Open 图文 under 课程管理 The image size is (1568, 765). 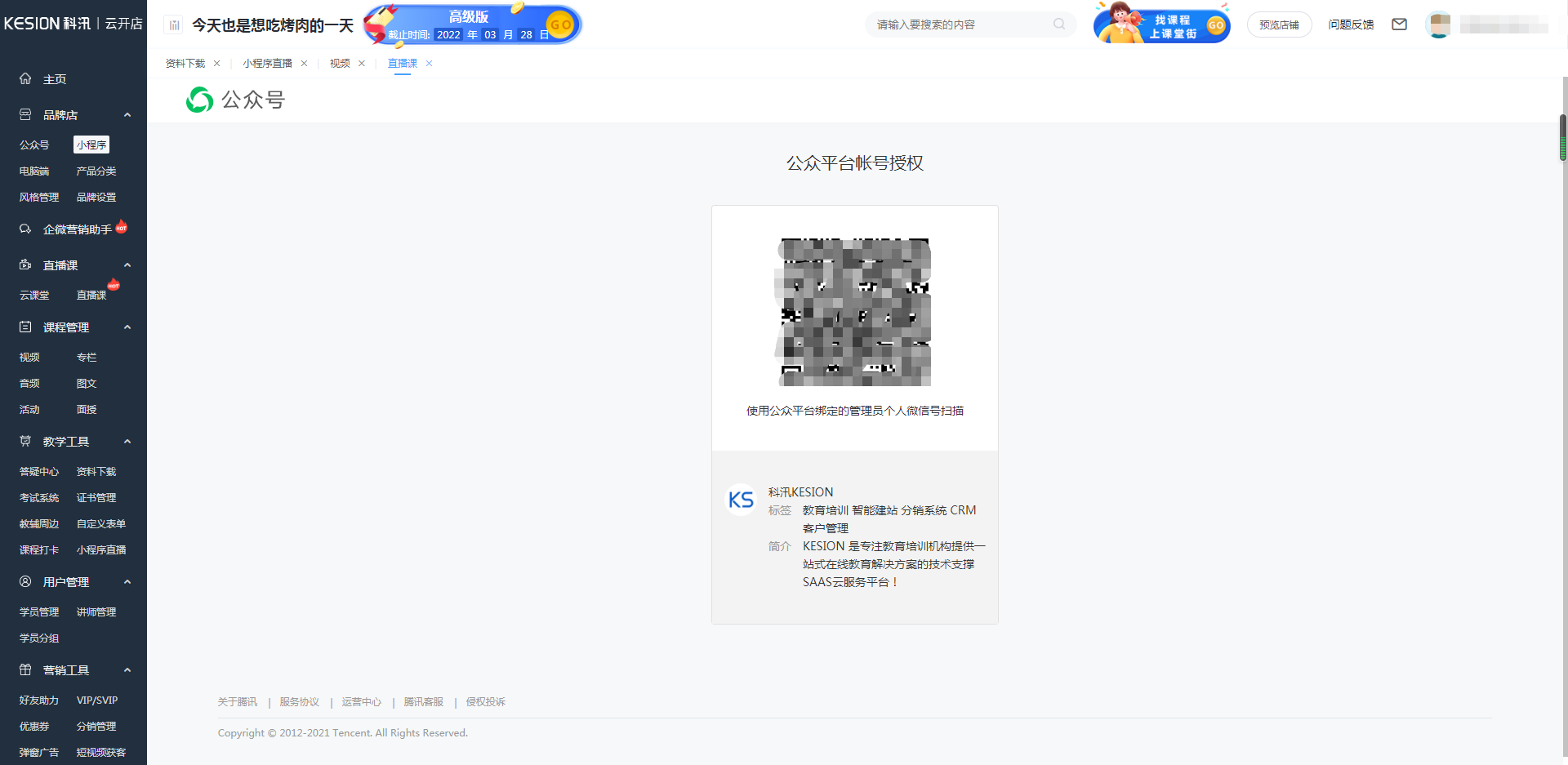[87, 383]
